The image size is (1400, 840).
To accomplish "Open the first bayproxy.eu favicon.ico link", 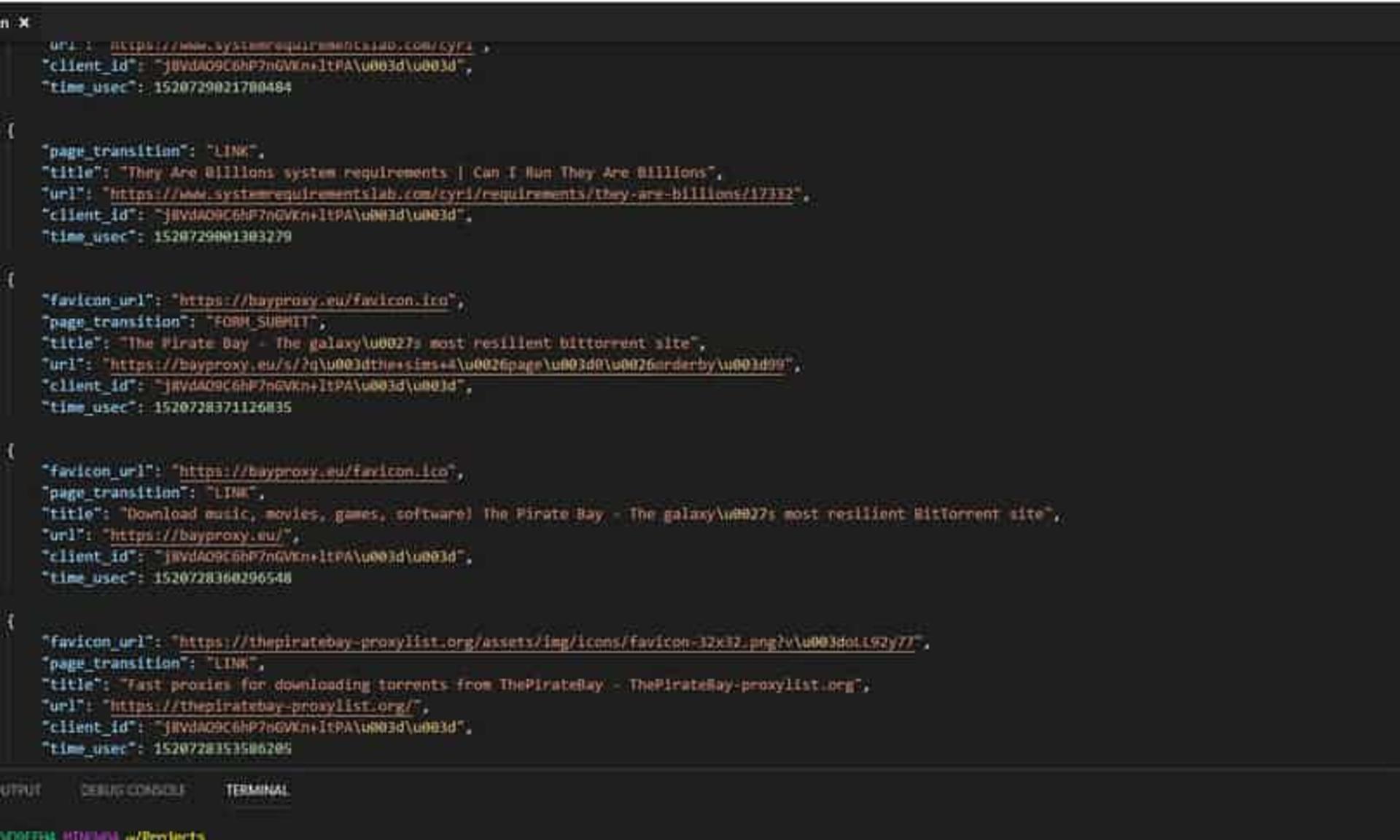I will [314, 300].
